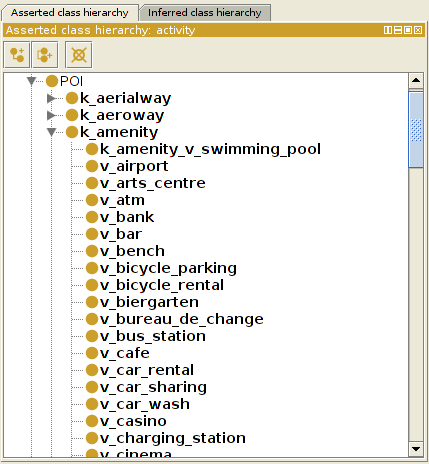
Task: Click the split view icon in the header
Action: (388, 30)
